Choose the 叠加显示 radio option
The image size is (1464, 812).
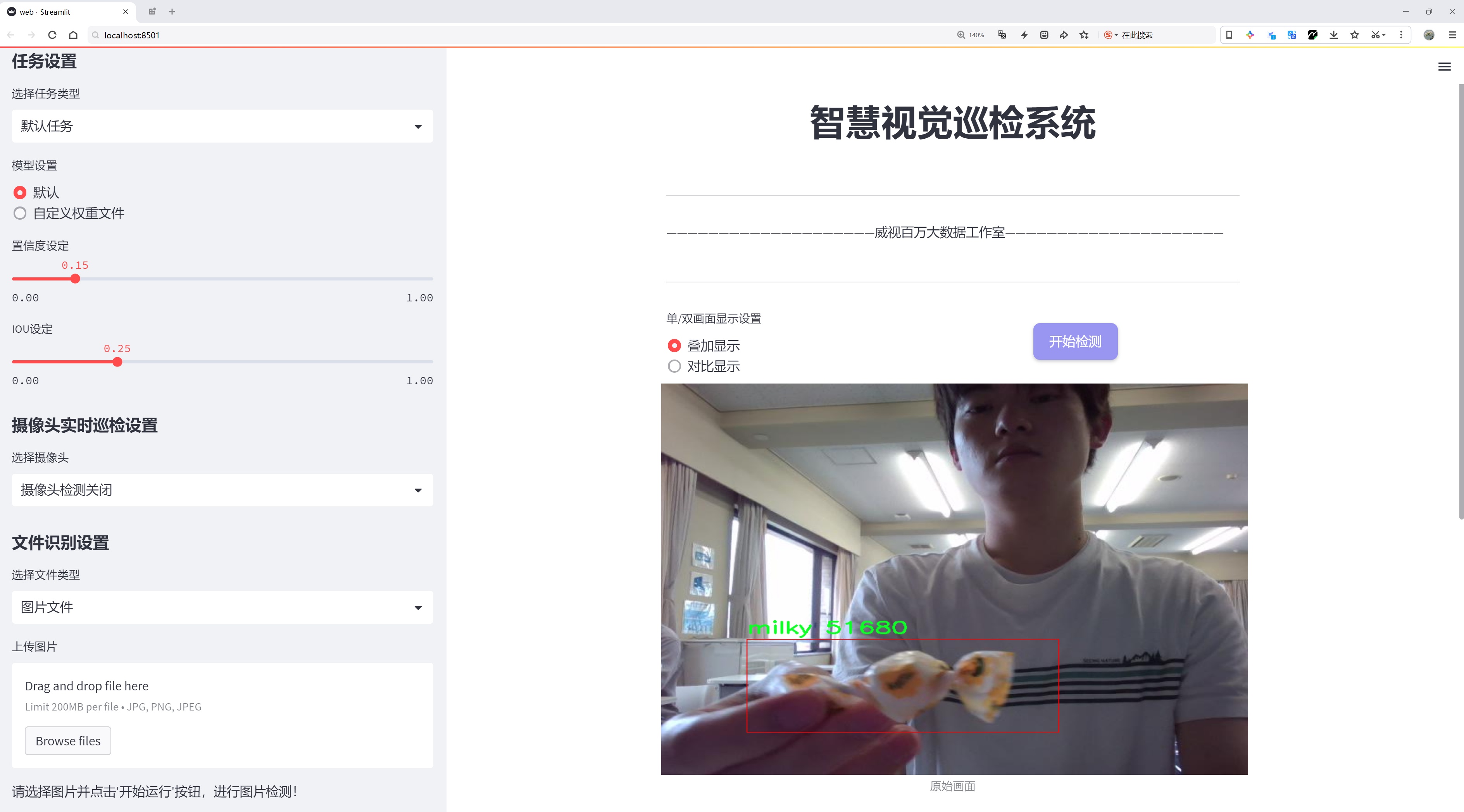pyautogui.click(x=674, y=346)
